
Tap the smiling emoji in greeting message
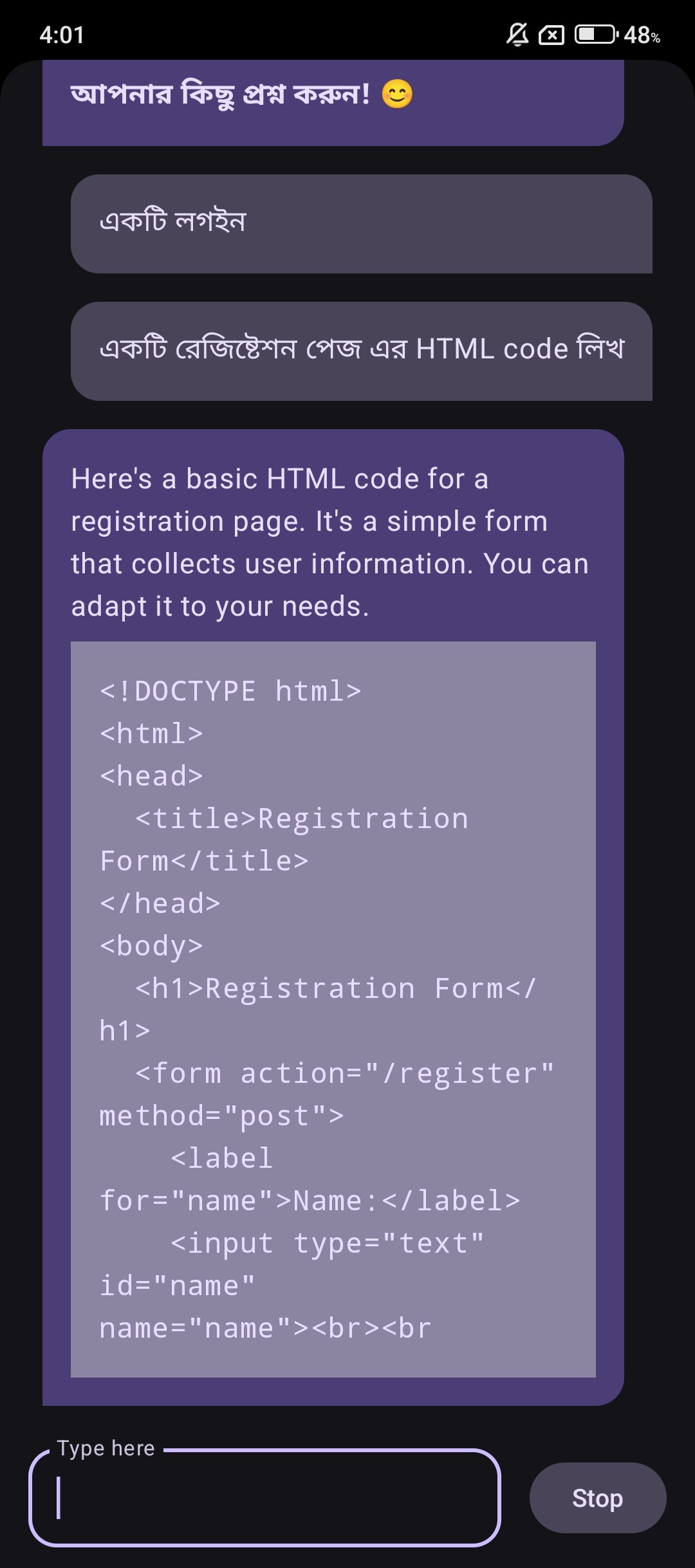pos(397,95)
